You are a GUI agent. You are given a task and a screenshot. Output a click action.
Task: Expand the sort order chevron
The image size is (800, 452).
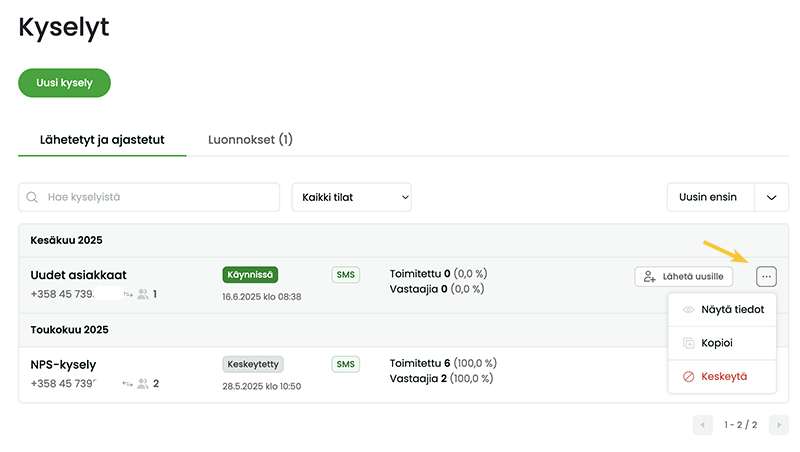pyautogui.click(x=771, y=197)
